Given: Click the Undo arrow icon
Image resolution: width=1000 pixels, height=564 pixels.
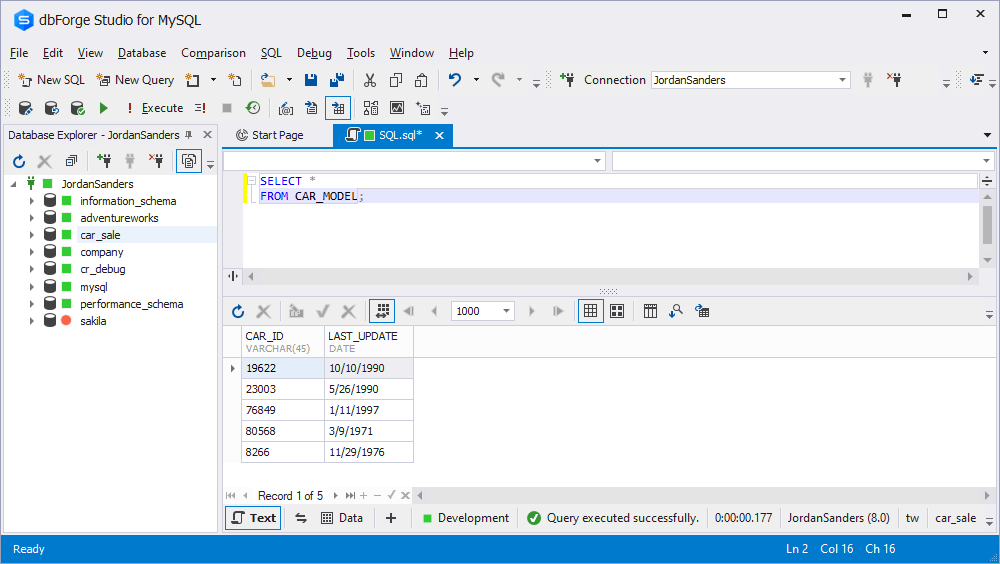Looking at the screenshot, I should point(455,80).
